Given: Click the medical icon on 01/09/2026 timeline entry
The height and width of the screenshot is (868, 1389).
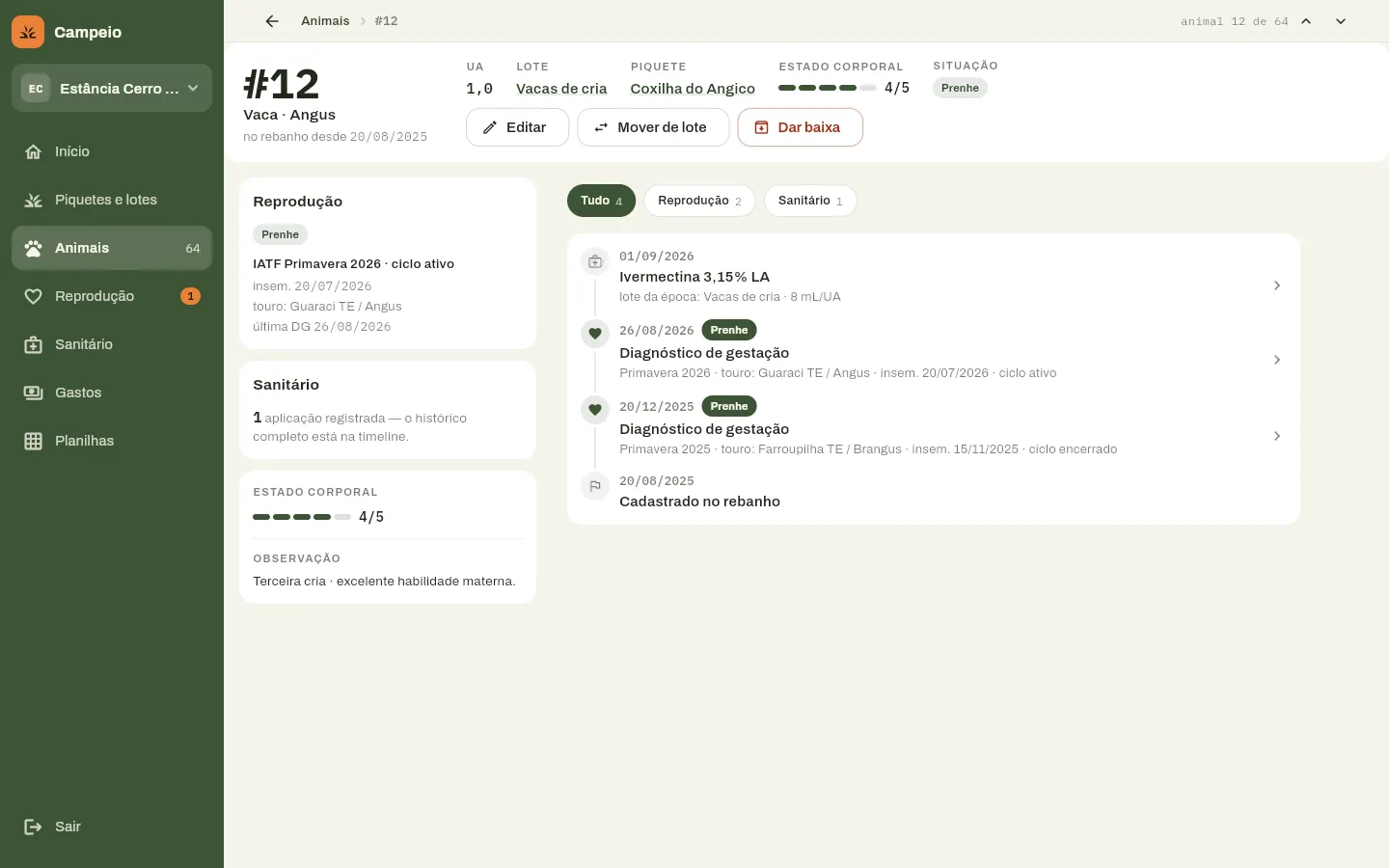Looking at the screenshot, I should (x=595, y=261).
